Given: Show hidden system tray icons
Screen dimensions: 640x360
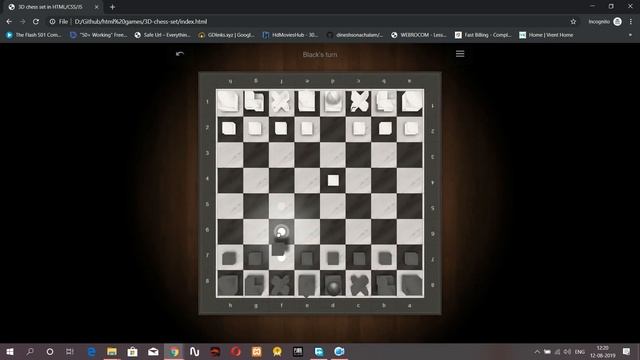Looking at the screenshot, I should (537, 351).
